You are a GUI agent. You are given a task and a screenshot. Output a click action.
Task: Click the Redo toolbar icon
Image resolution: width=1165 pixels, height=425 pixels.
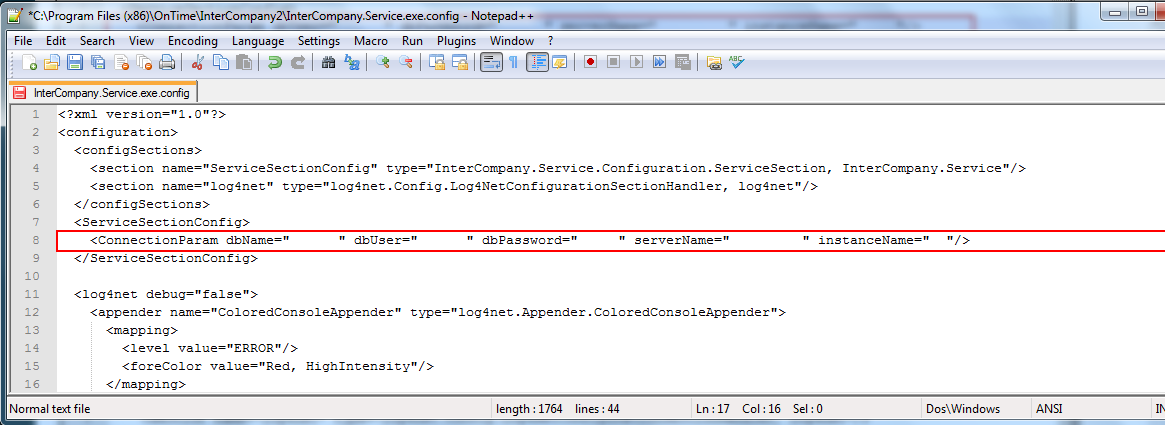coord(297,63)
